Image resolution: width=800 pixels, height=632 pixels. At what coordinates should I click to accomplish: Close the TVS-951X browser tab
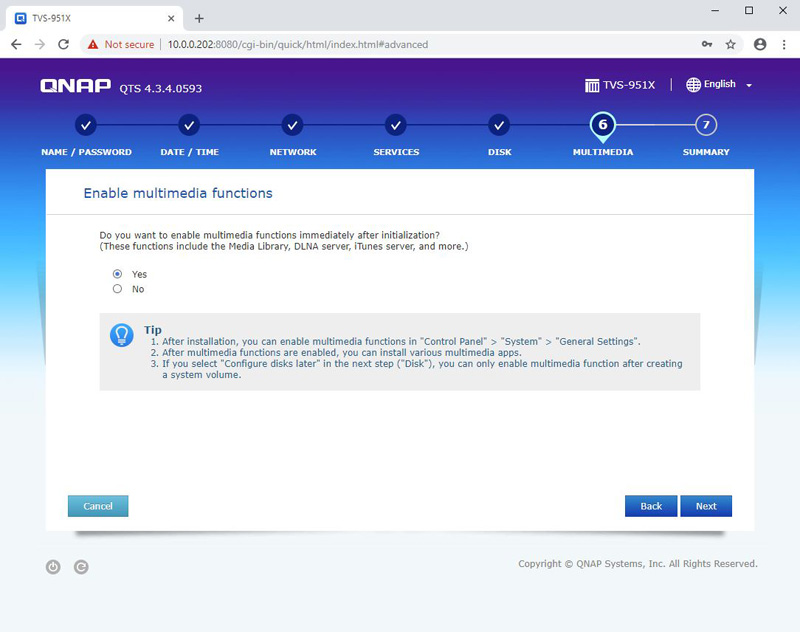click(171, 18)
